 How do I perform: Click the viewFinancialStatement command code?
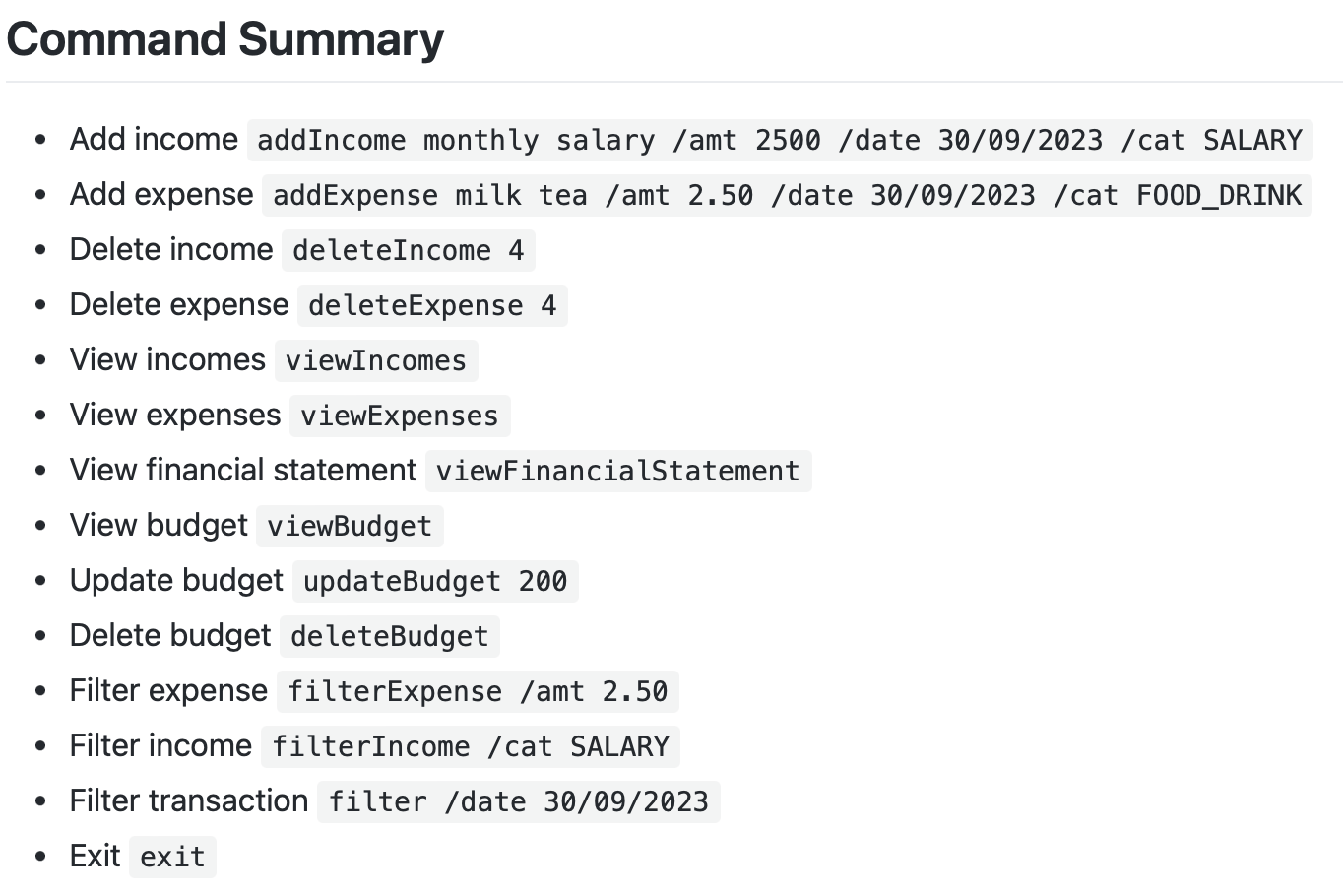(x=618, y=471)
